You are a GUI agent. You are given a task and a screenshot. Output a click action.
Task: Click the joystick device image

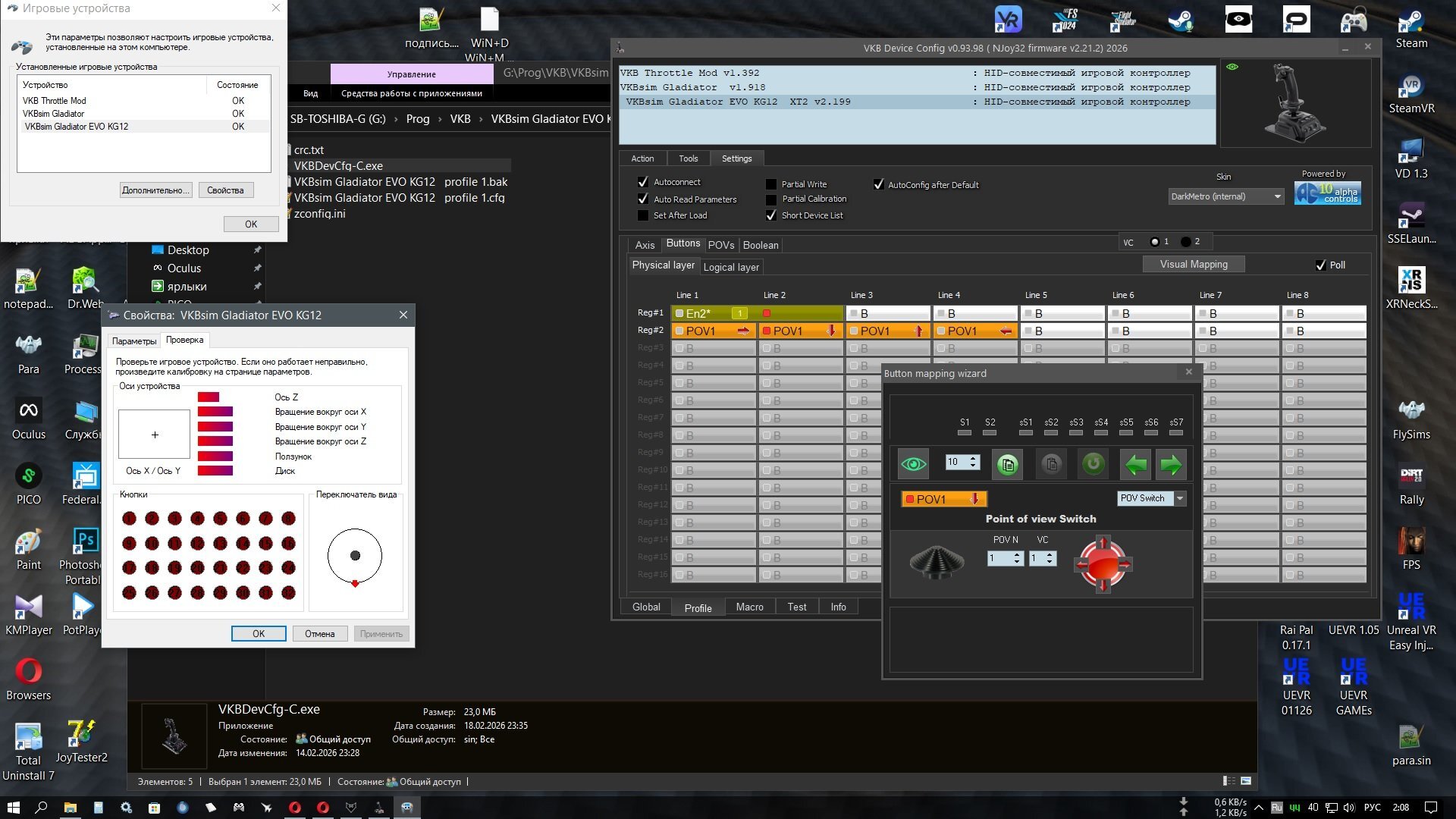(x=1294, y=103)
